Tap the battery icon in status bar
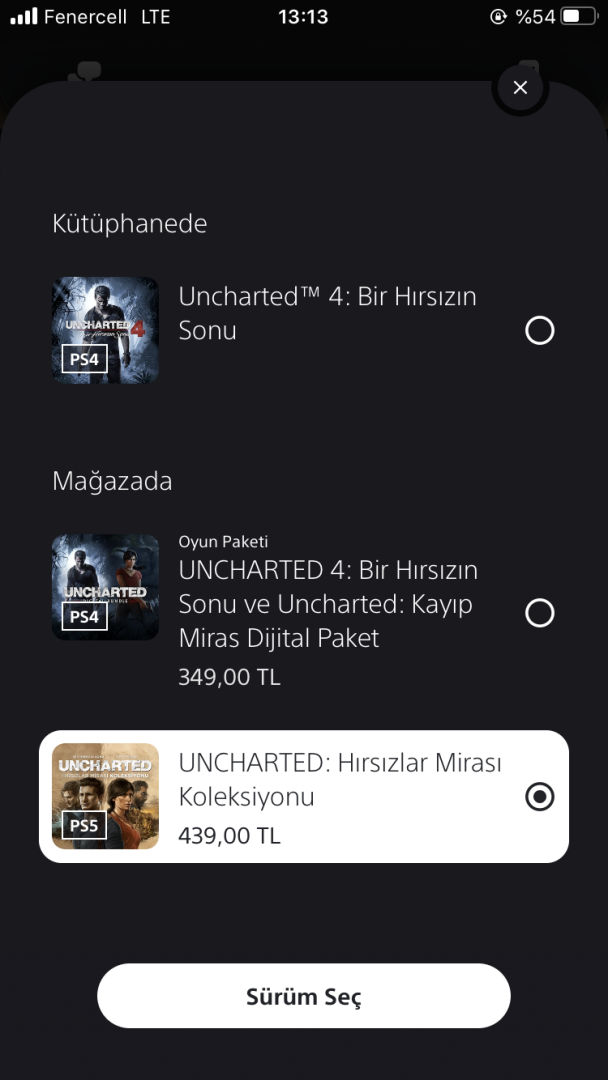608x1080 pixels. 576,17
